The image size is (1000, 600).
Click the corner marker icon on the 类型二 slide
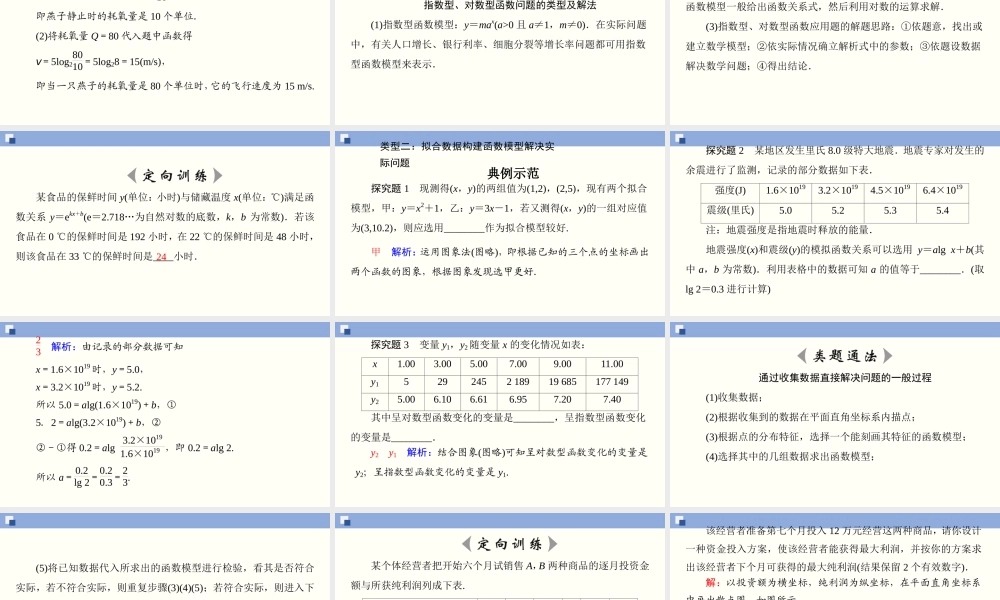tap(345, 140)
